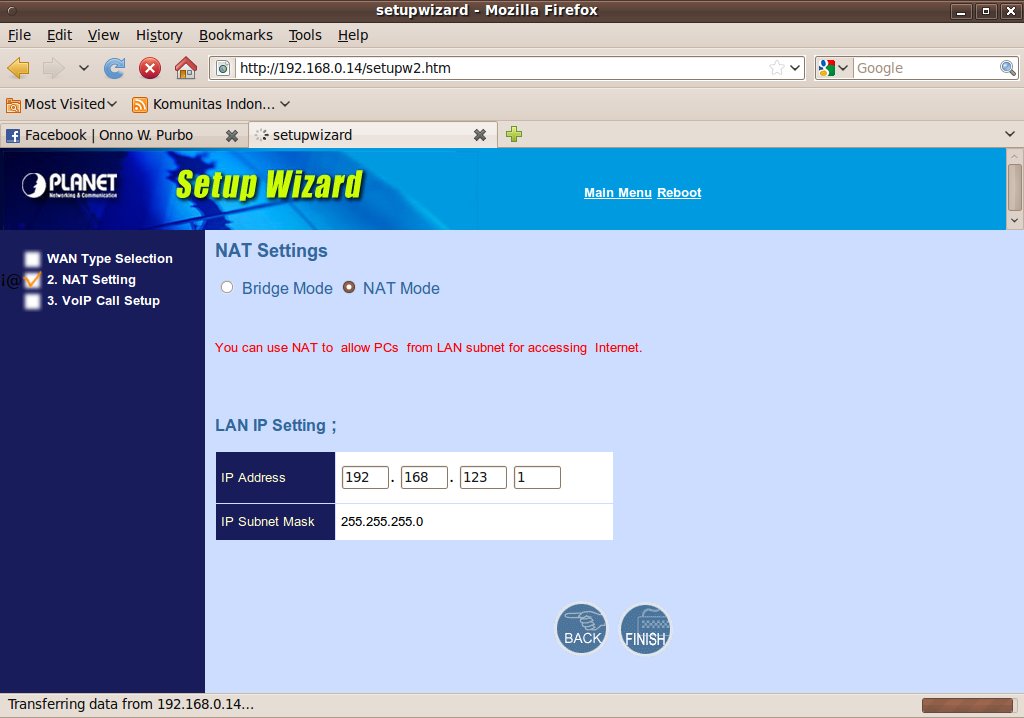This screenshot has height=718, width=1024.
Task: Click third IP octet field showing 123
Action: 483,478
